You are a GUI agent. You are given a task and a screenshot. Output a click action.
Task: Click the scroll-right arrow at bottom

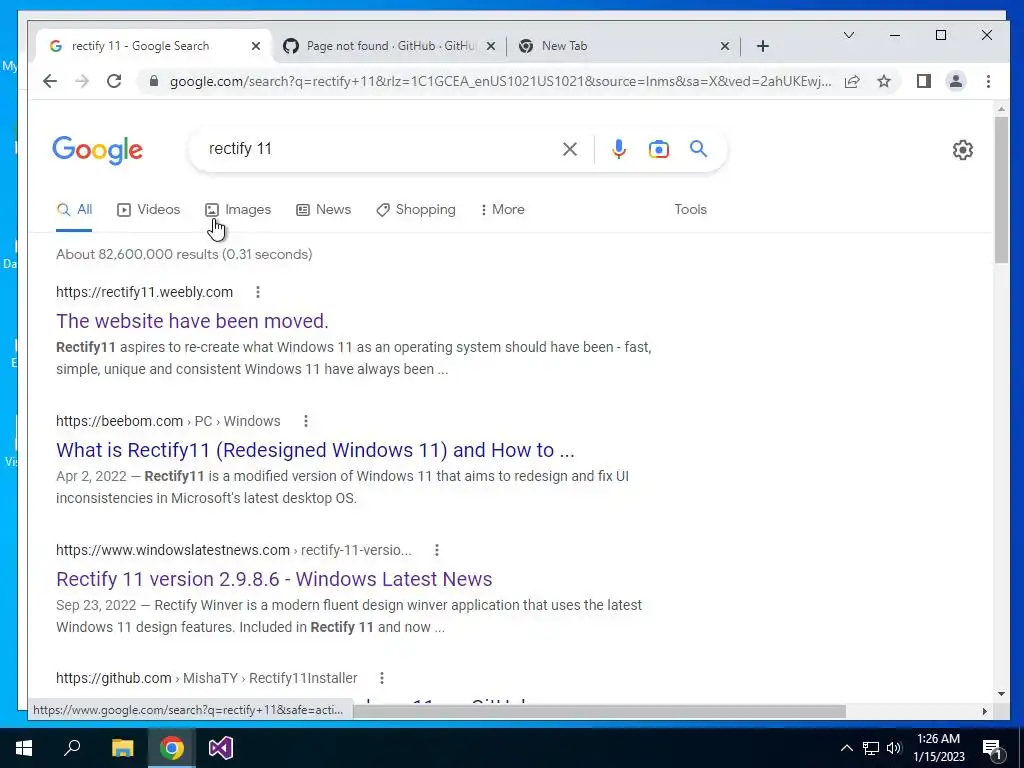984,711
